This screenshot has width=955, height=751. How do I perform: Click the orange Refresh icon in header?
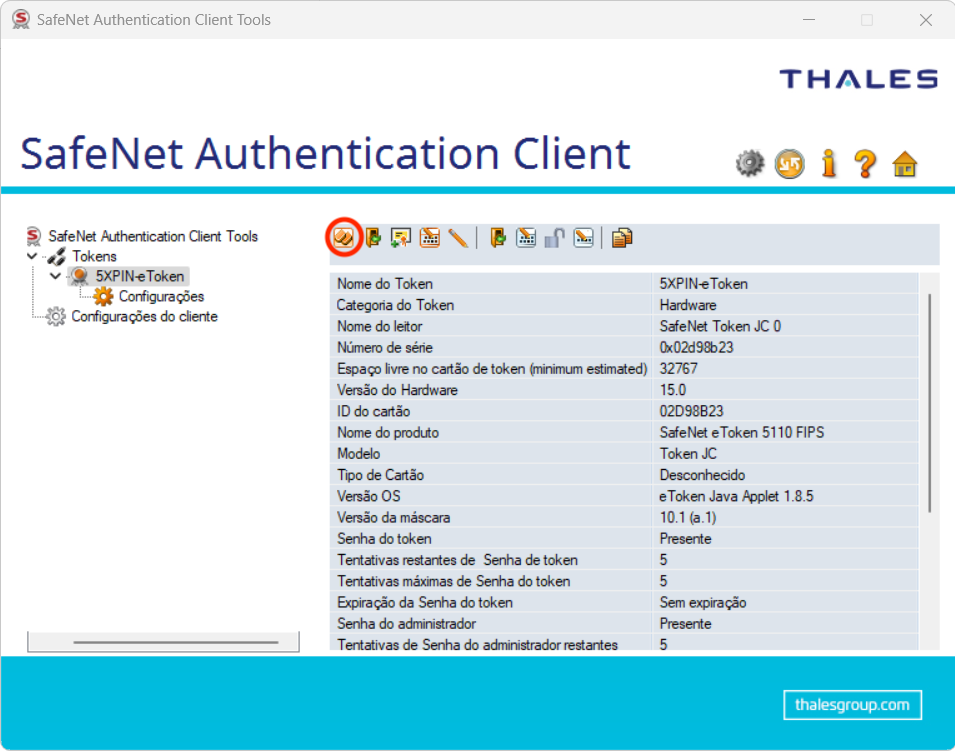pos(789,164)
